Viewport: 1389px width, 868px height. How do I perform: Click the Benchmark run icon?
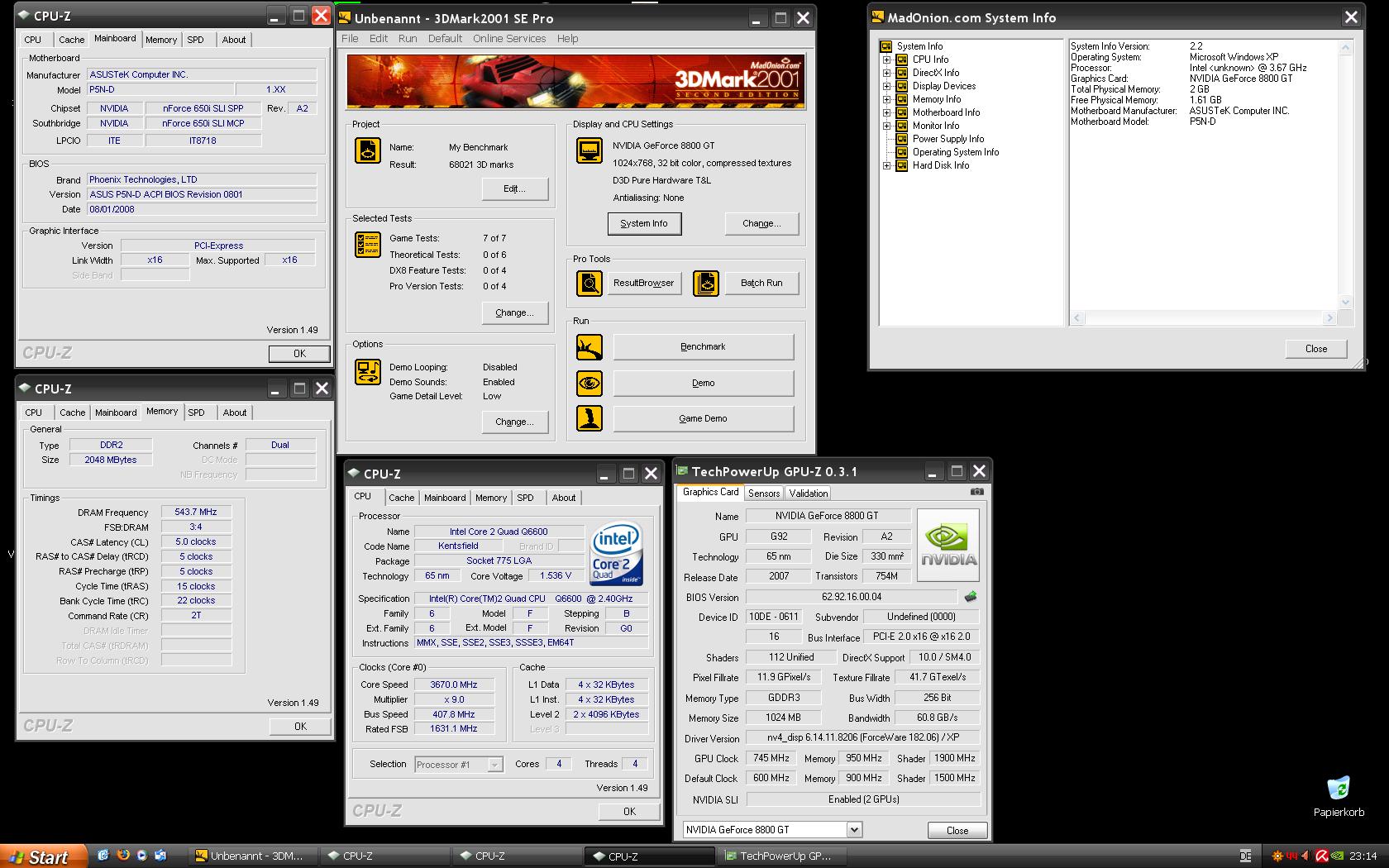589,347
